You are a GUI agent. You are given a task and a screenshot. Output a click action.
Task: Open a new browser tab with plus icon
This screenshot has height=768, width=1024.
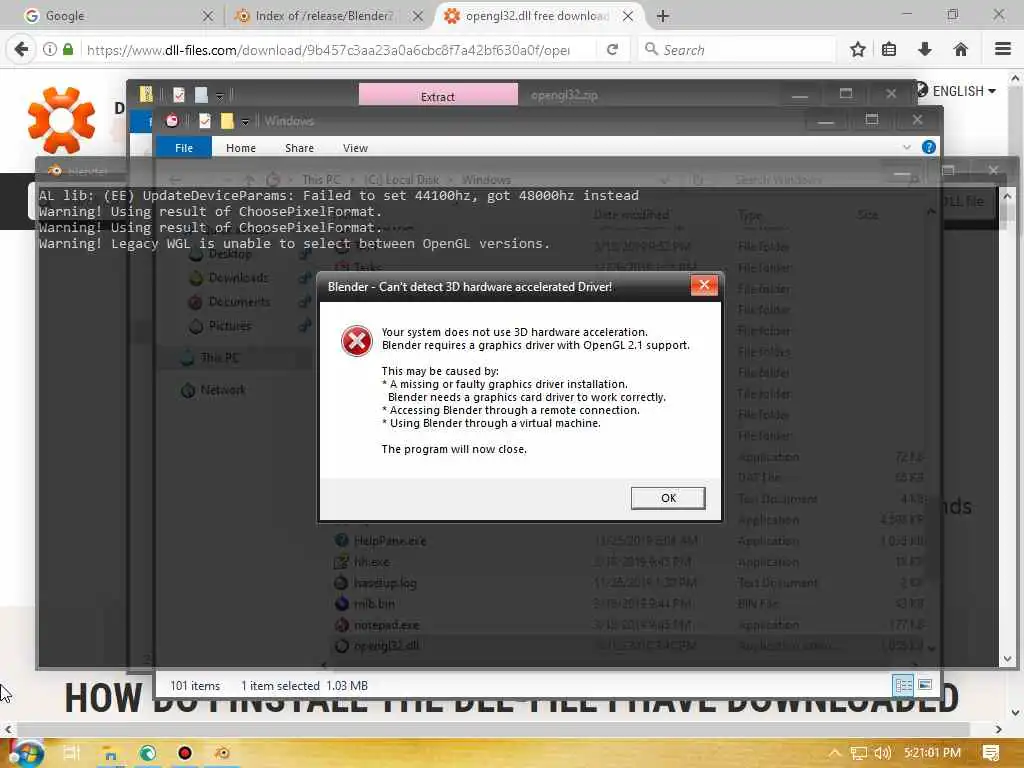(663, 16)
